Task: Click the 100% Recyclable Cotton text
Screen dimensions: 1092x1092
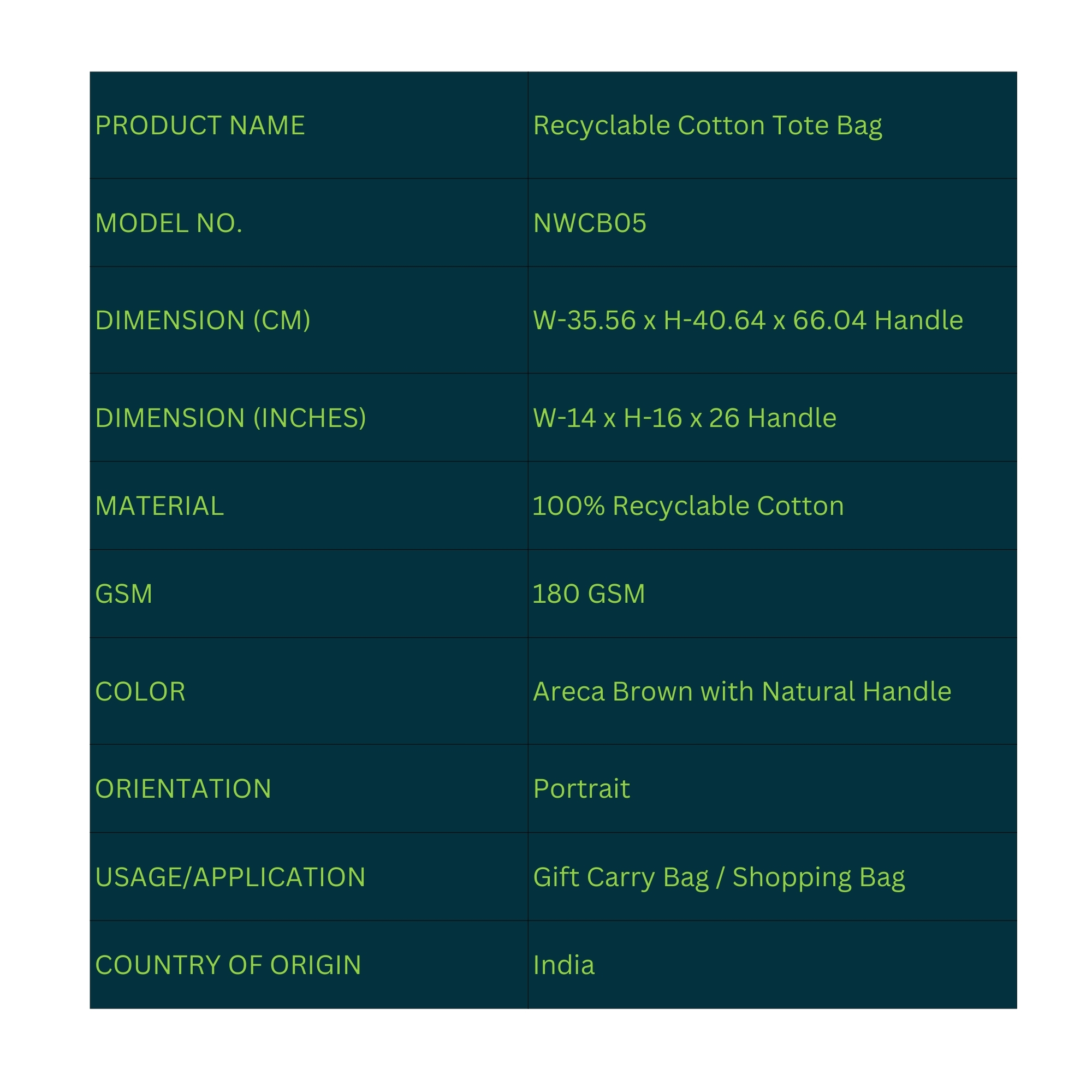Action: click(688, 506)
